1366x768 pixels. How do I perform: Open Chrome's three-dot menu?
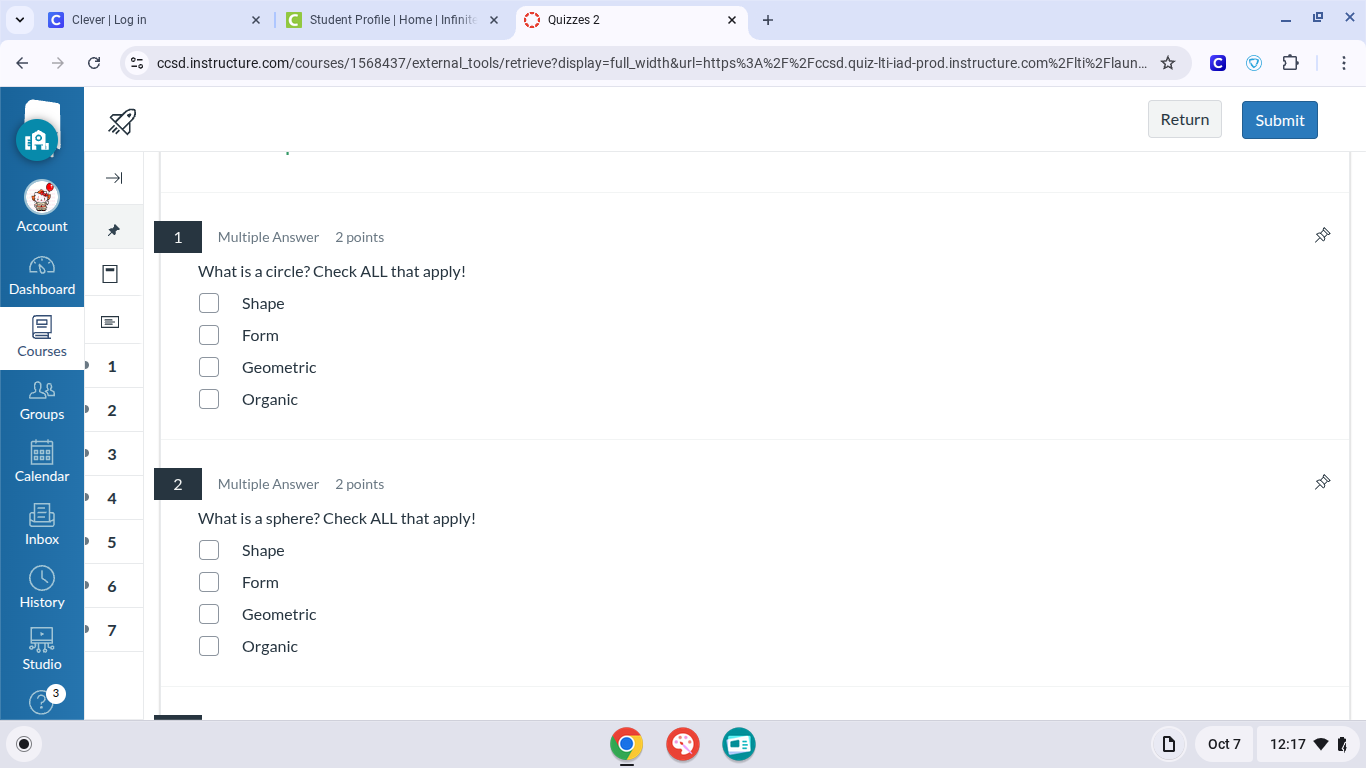pos(1345,63)
